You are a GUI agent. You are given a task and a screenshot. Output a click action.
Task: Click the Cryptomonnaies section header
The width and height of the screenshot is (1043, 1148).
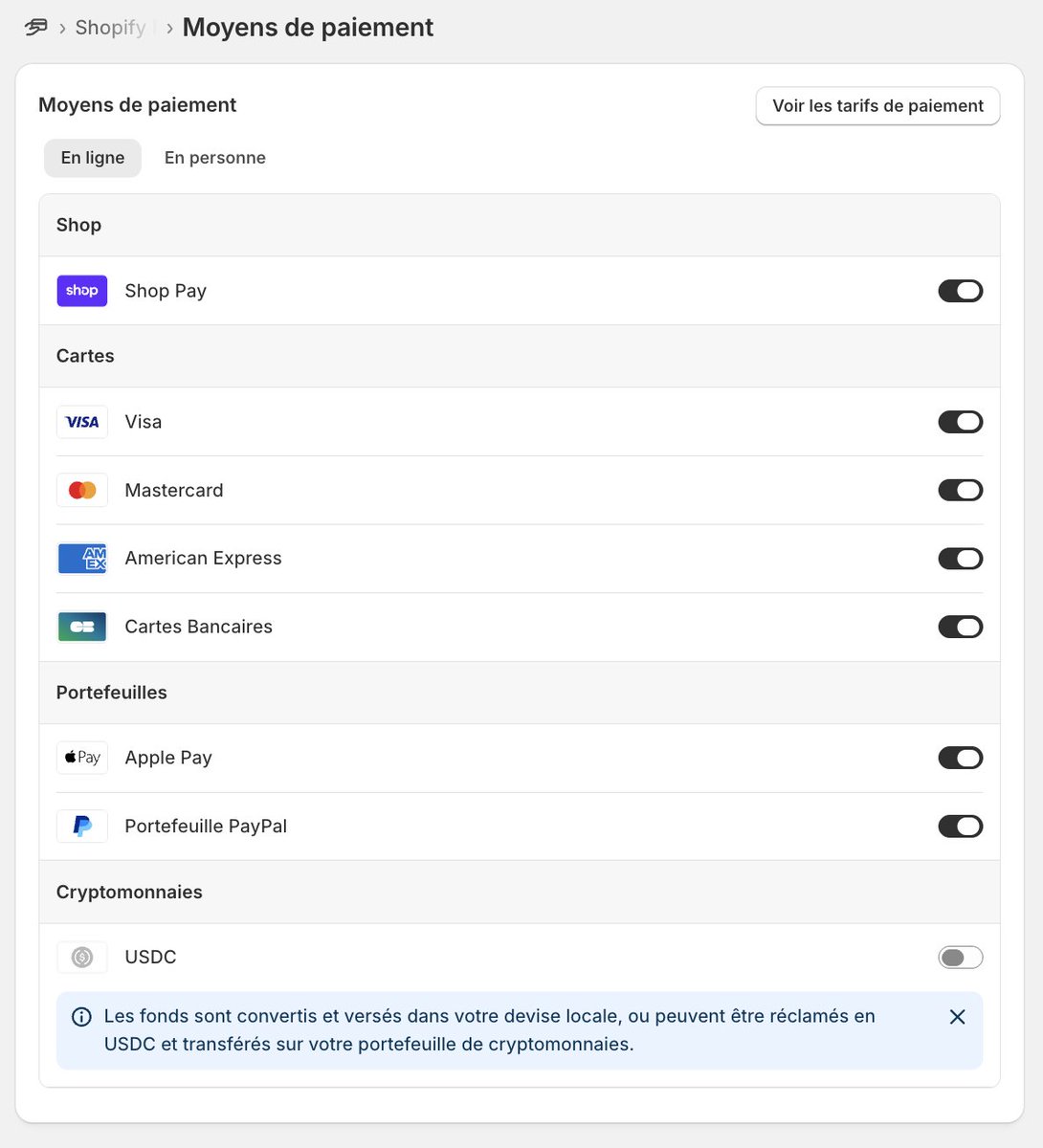(x=520, y=892)
